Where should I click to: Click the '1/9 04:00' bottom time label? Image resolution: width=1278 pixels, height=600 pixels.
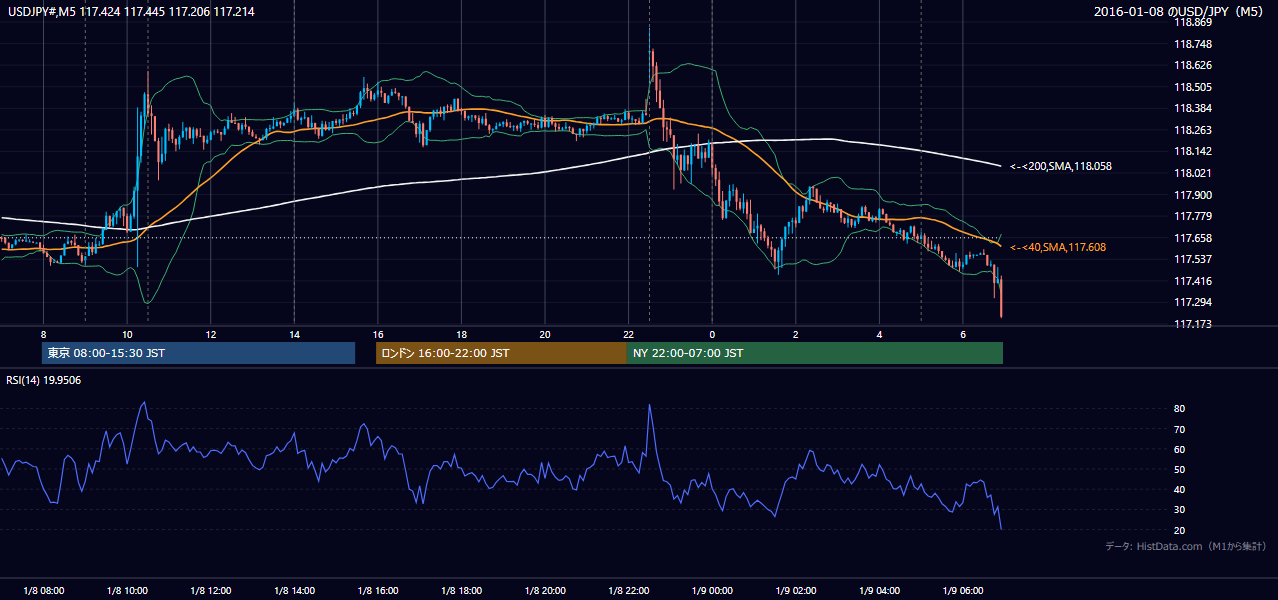[x=879, y=590]
